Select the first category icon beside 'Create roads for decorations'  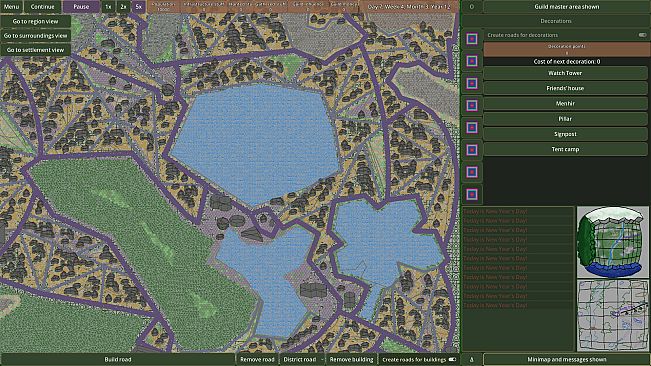[472, 39]
